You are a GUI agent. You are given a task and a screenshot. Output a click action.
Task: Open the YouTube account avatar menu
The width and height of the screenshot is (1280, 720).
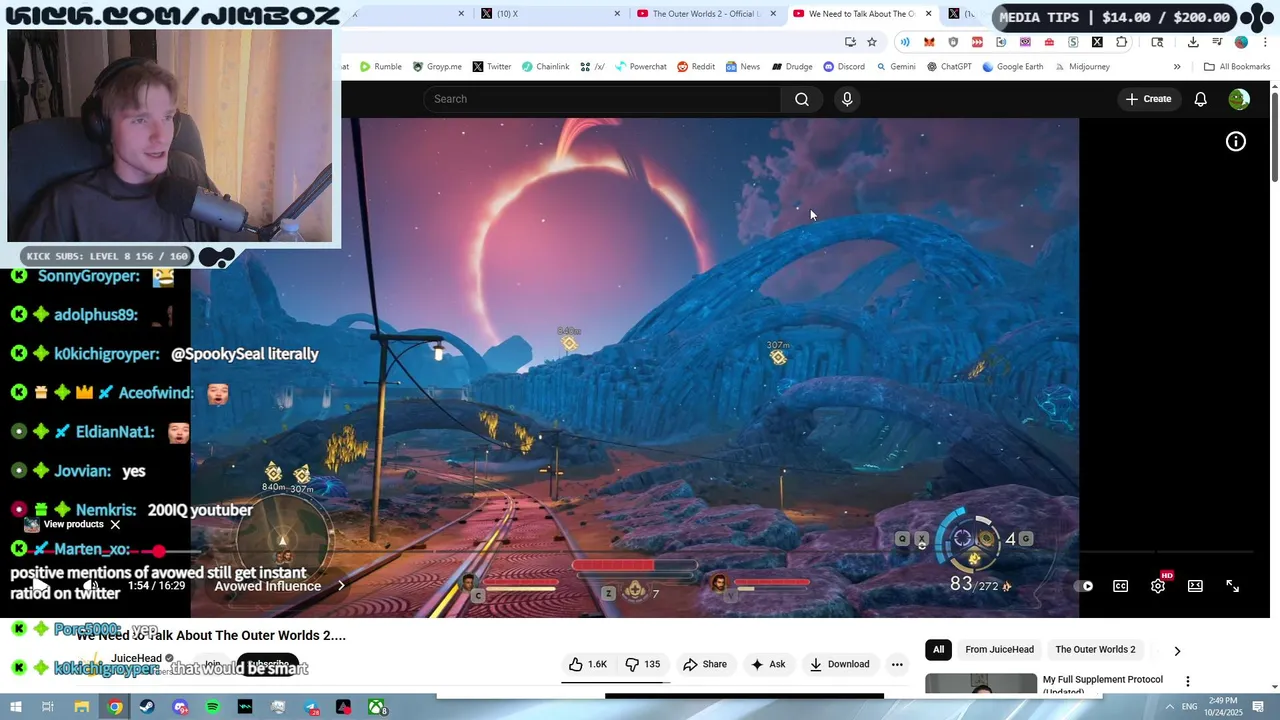(x=1239, y=99)
